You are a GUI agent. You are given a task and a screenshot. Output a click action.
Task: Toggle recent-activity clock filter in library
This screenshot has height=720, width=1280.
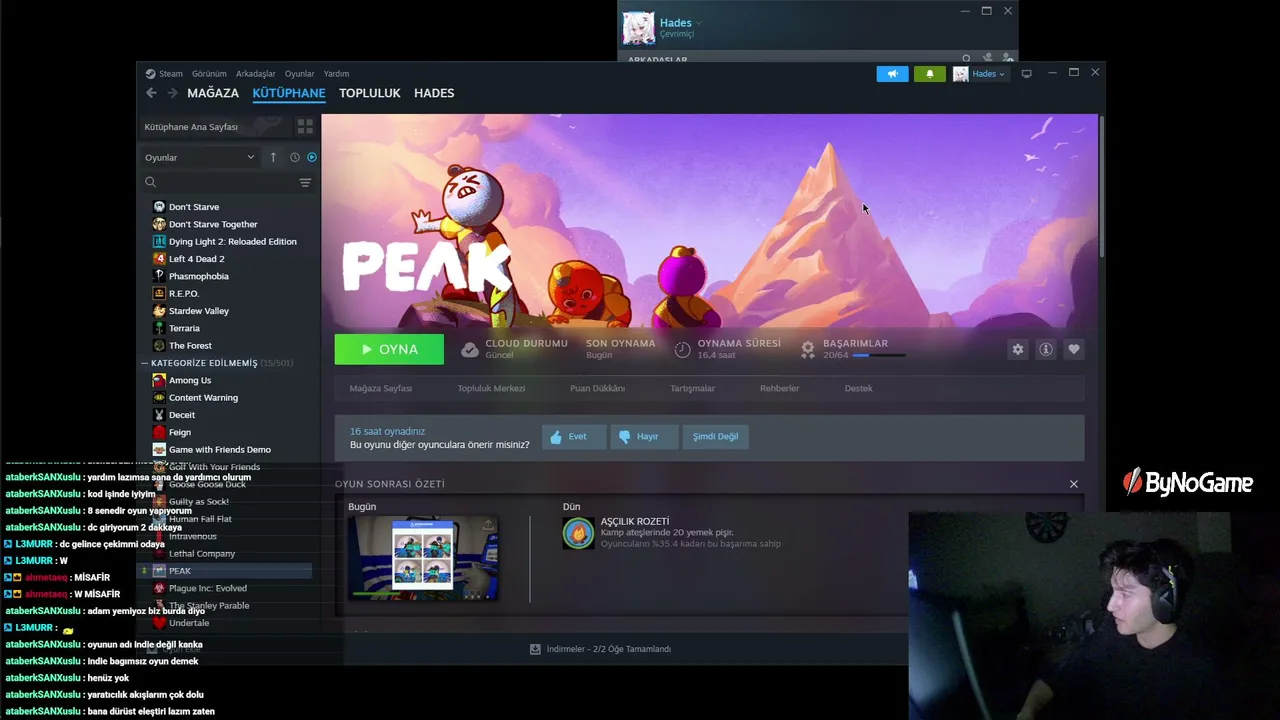pos(295,157)
